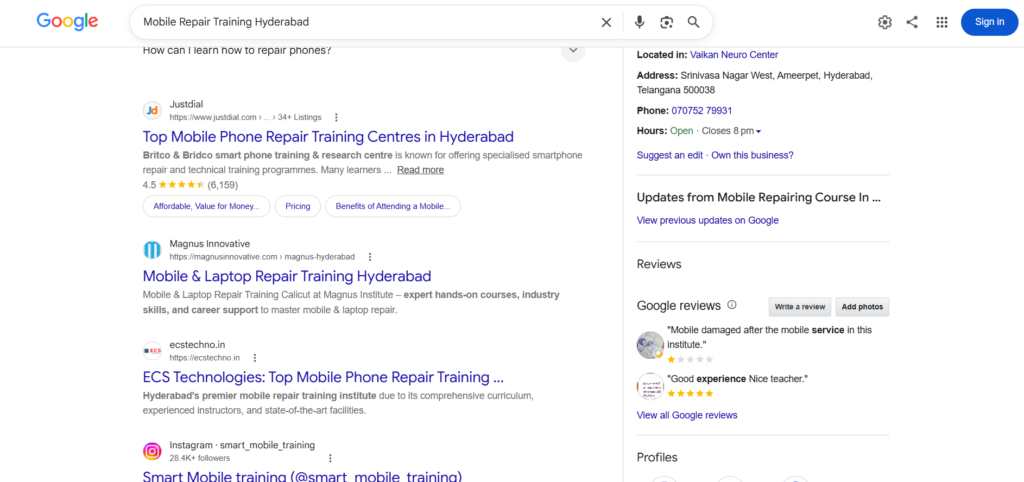Click the Write a review button
The image size is (1024, 482).
pyautogui.click(x=800, y=306)
